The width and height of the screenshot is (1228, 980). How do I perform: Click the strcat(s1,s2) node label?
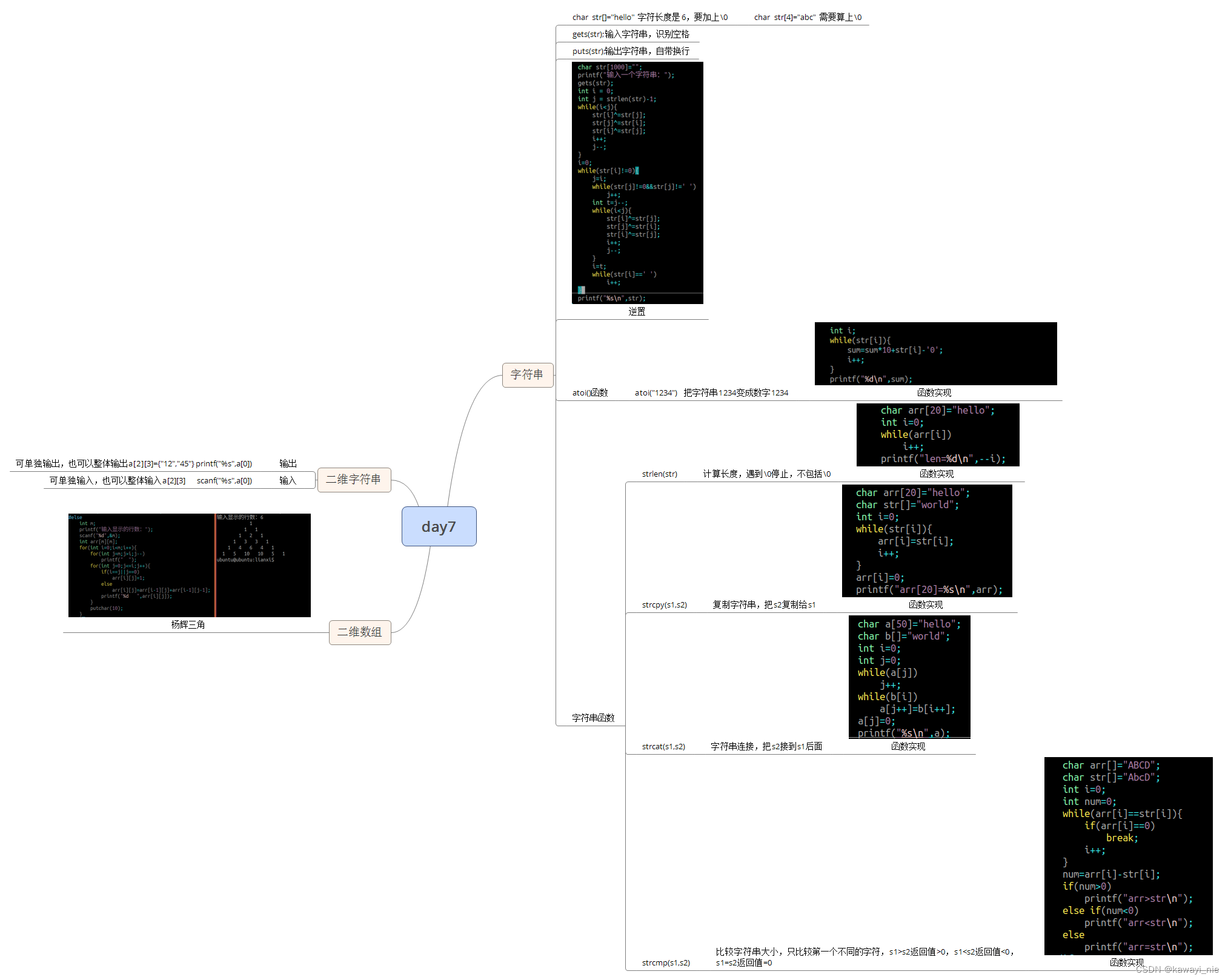663,747
